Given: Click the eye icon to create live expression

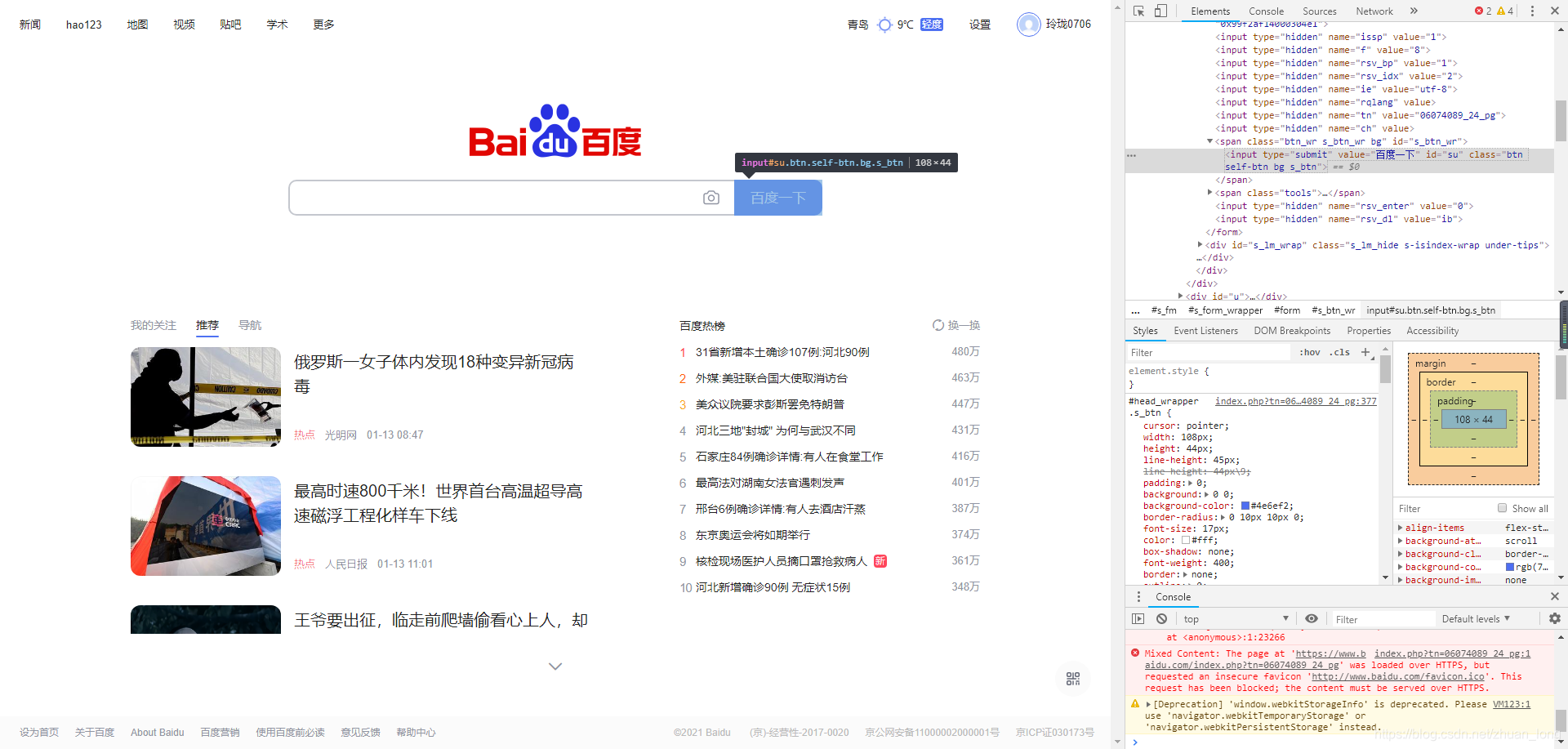Looking at the screenshot, I should [1312, 618].
